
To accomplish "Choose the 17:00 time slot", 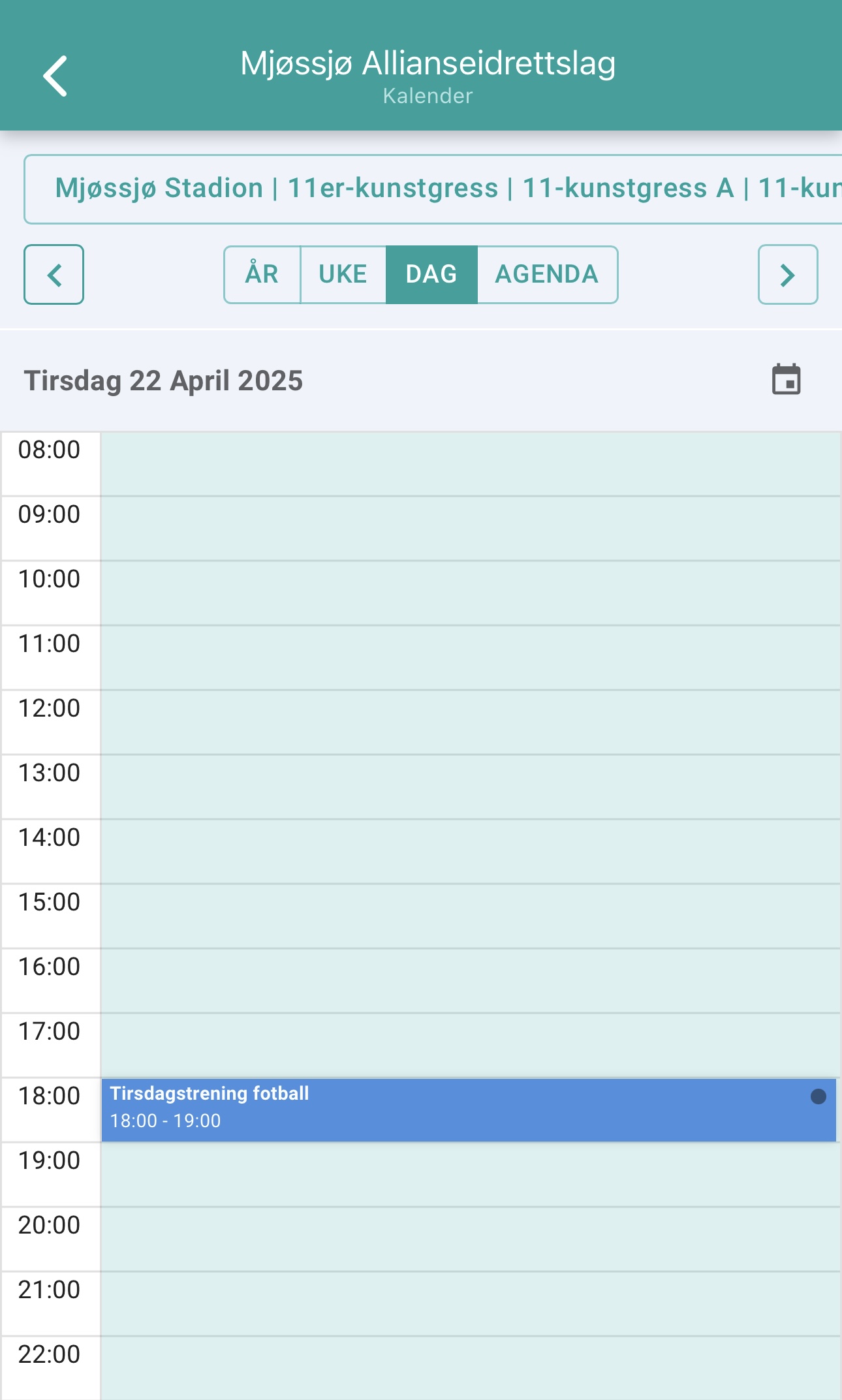I will click(470, 1045).
